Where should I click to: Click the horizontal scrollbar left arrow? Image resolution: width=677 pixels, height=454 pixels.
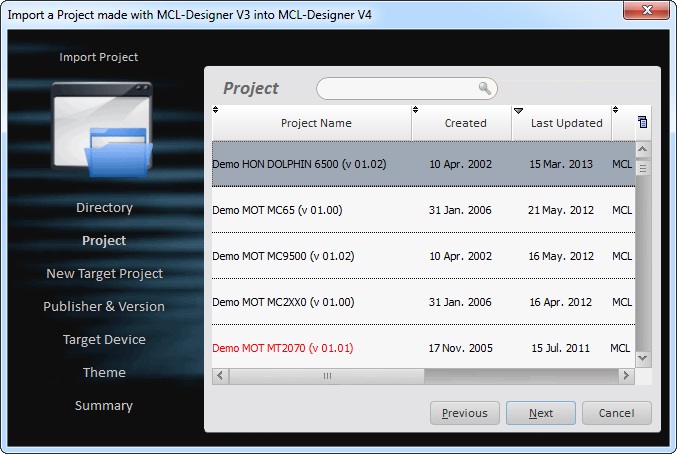[x=220, y=376]
